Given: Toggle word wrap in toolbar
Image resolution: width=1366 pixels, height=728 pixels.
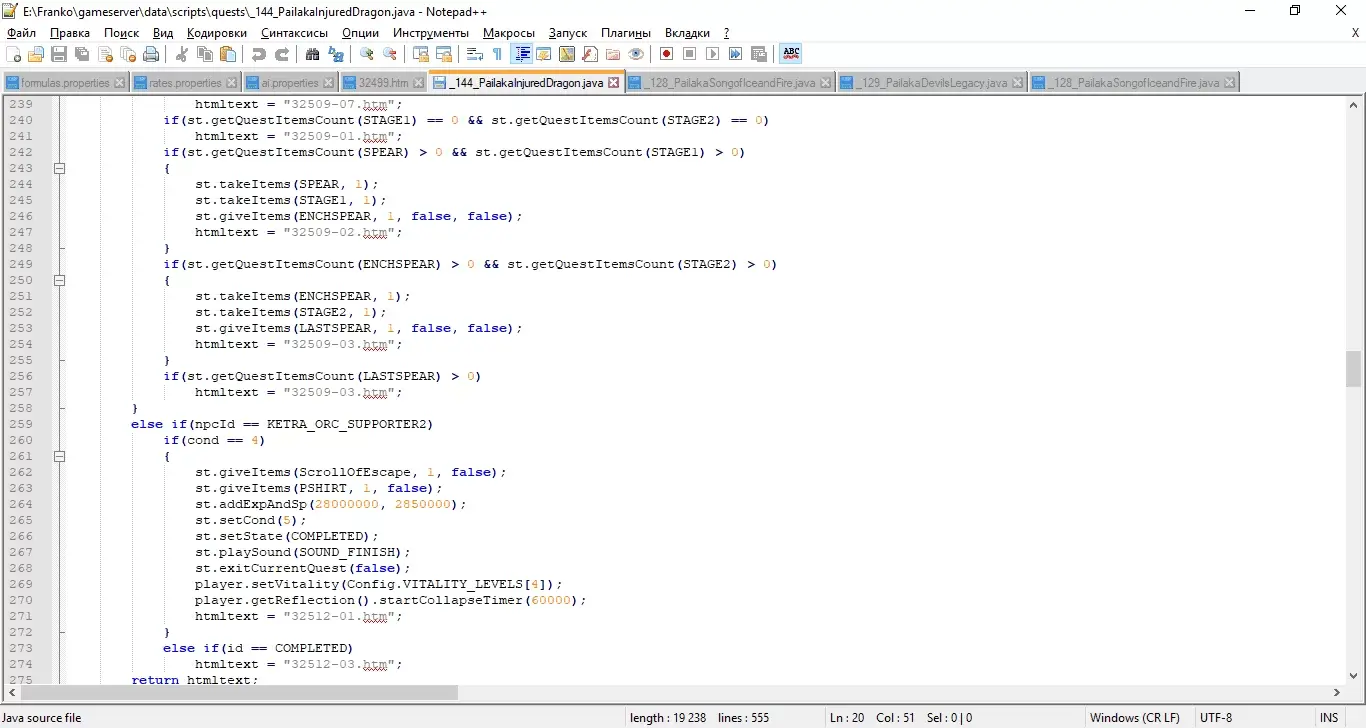Looking at the screenshot, I should (x=475, y=54).
